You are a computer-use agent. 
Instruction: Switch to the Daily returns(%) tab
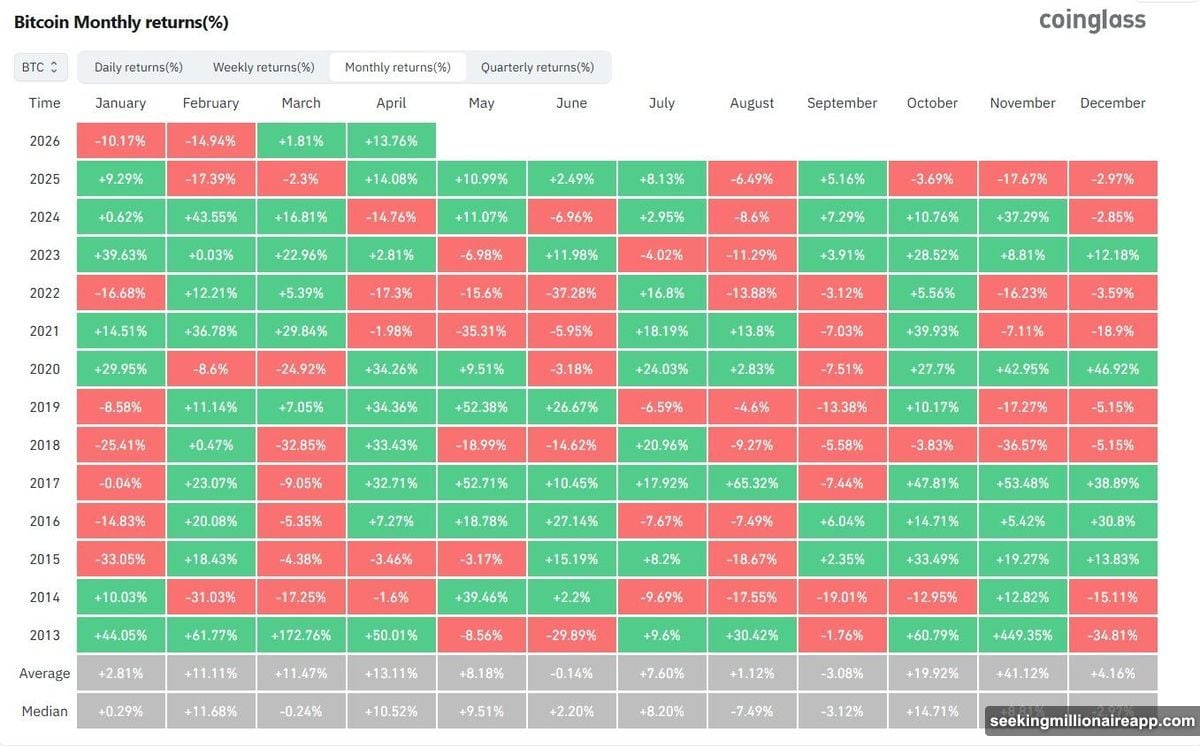tap(138, 67)
